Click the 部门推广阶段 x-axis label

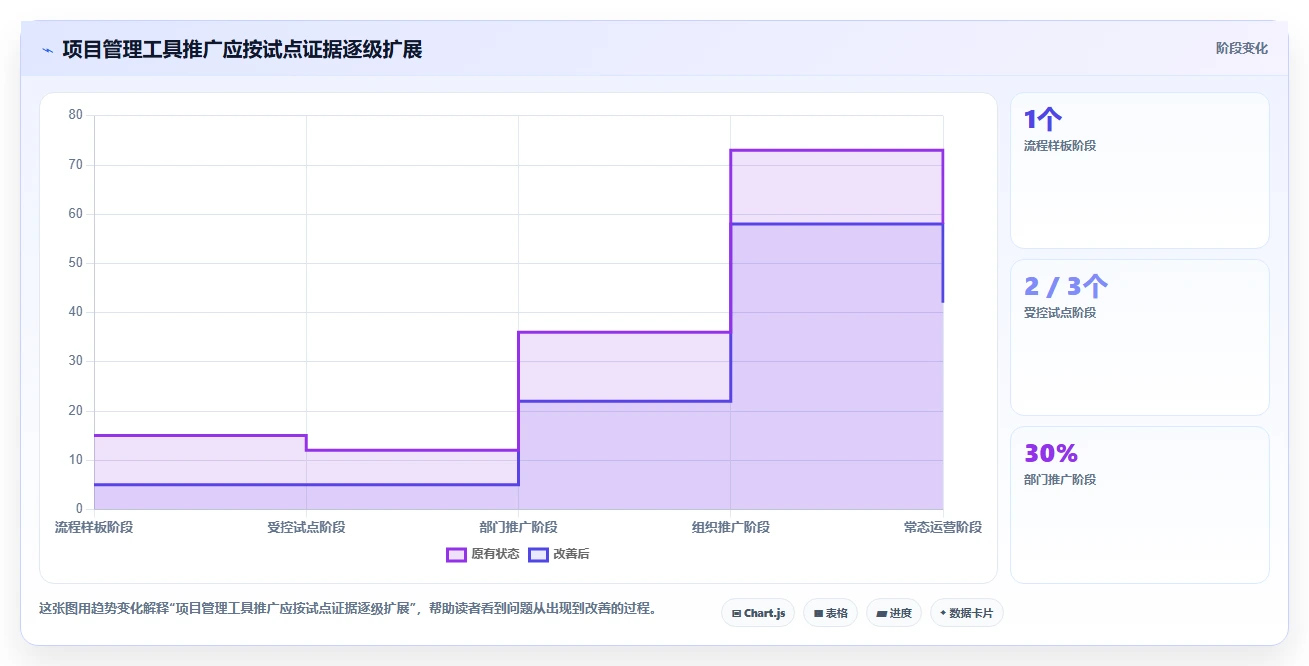point(518,527)
